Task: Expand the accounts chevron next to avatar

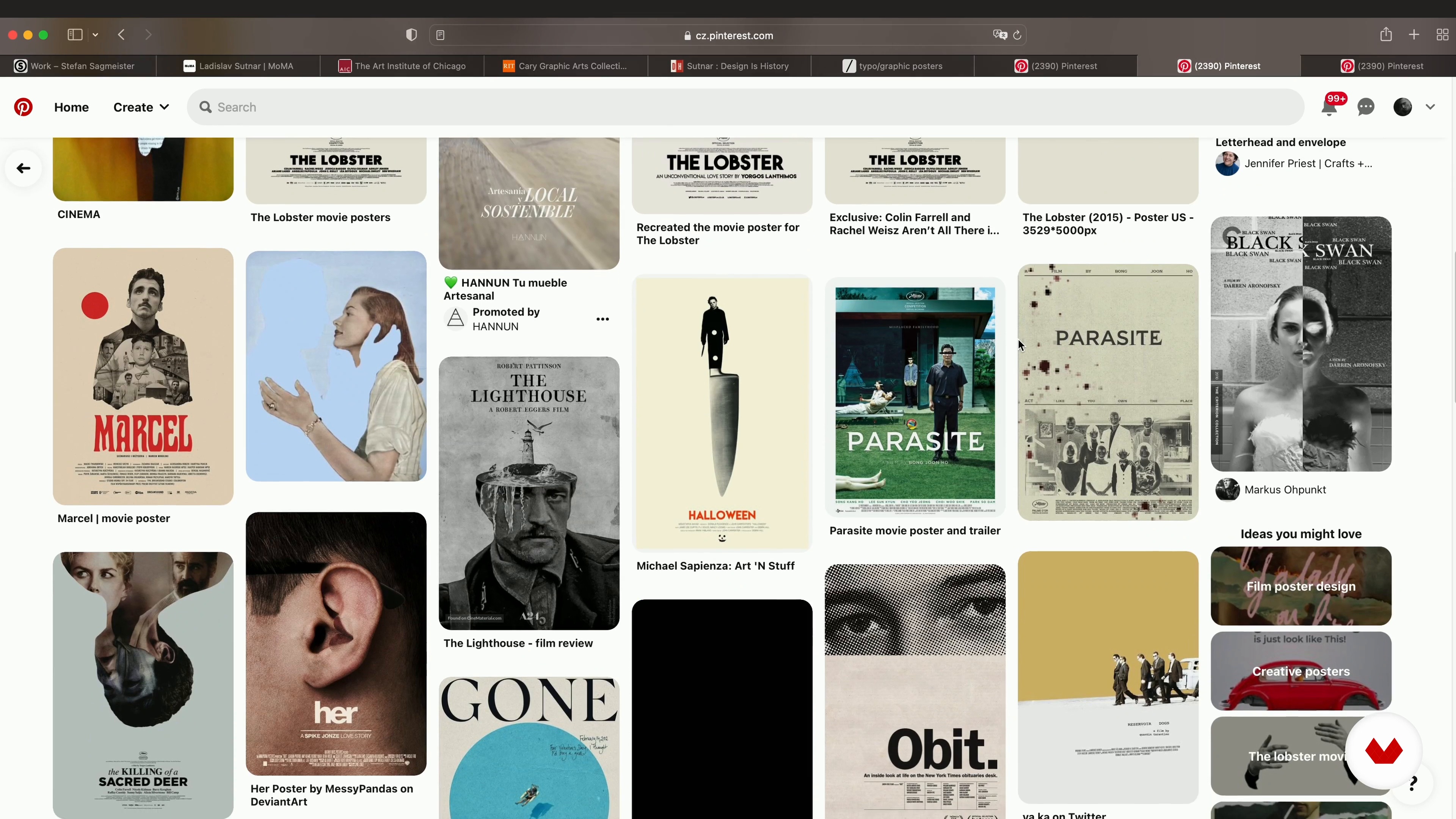Action: click(x=1430, y=107)
